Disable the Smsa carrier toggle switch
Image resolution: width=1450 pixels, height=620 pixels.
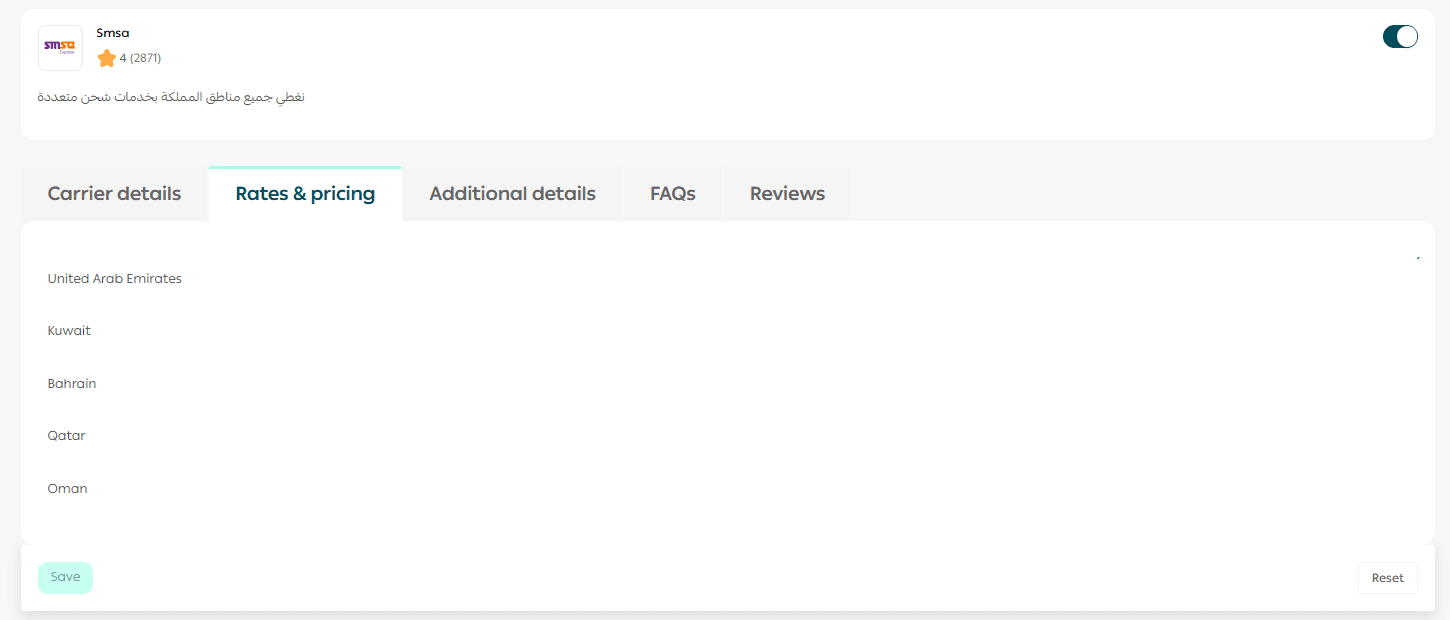(1399, 37)
